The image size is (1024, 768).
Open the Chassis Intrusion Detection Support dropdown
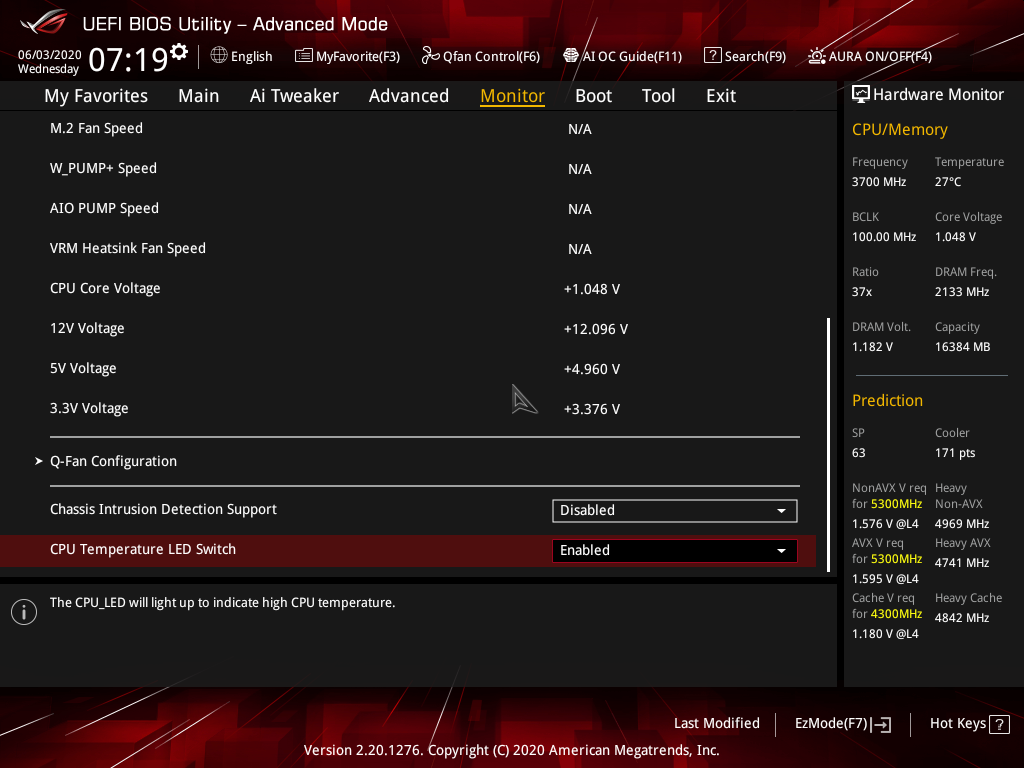click(674, 510)
